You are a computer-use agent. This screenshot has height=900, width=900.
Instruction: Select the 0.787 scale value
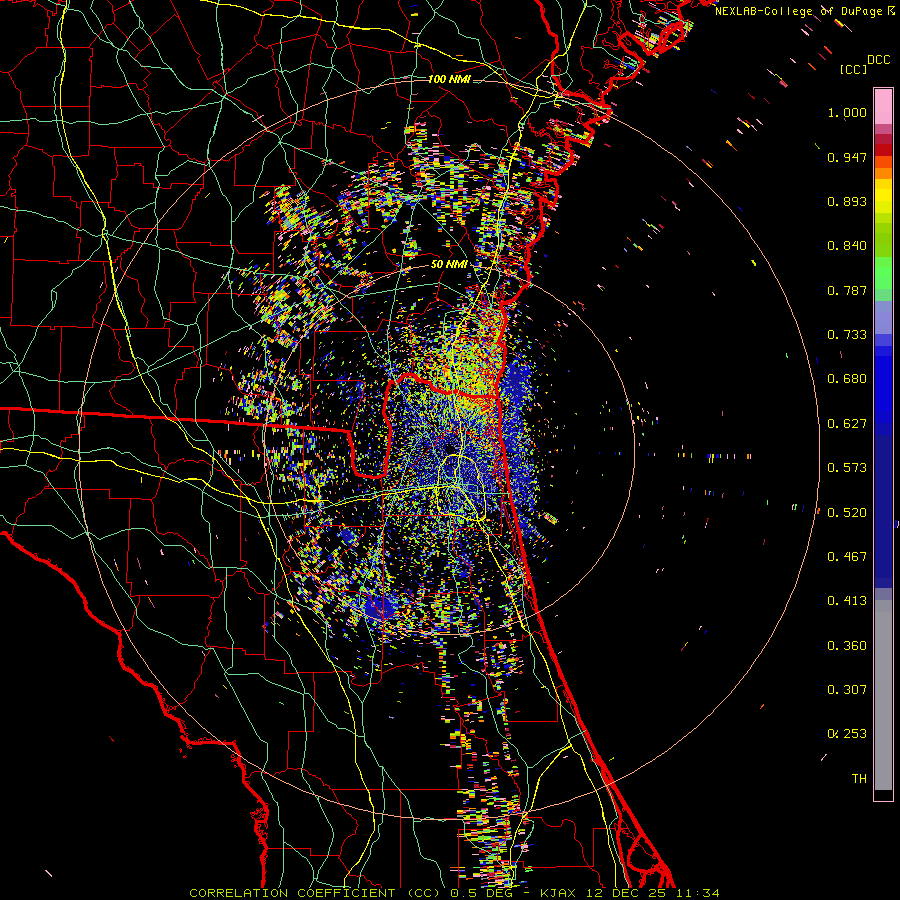coord(847,290)
